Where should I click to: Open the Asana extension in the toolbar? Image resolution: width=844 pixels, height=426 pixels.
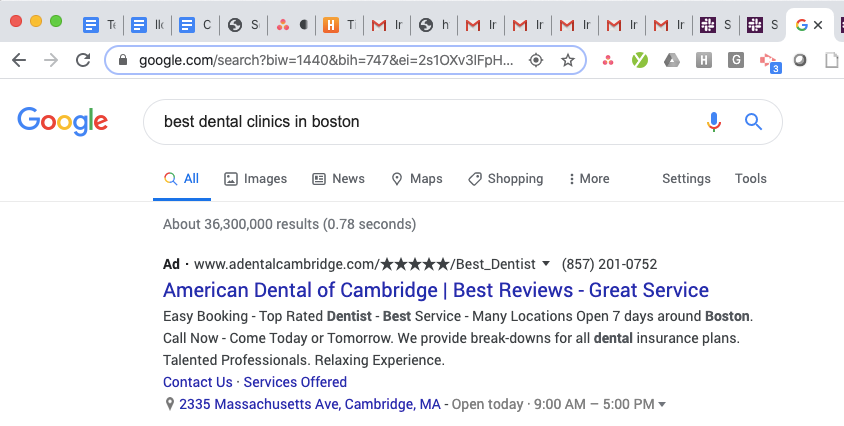(608, 60)
